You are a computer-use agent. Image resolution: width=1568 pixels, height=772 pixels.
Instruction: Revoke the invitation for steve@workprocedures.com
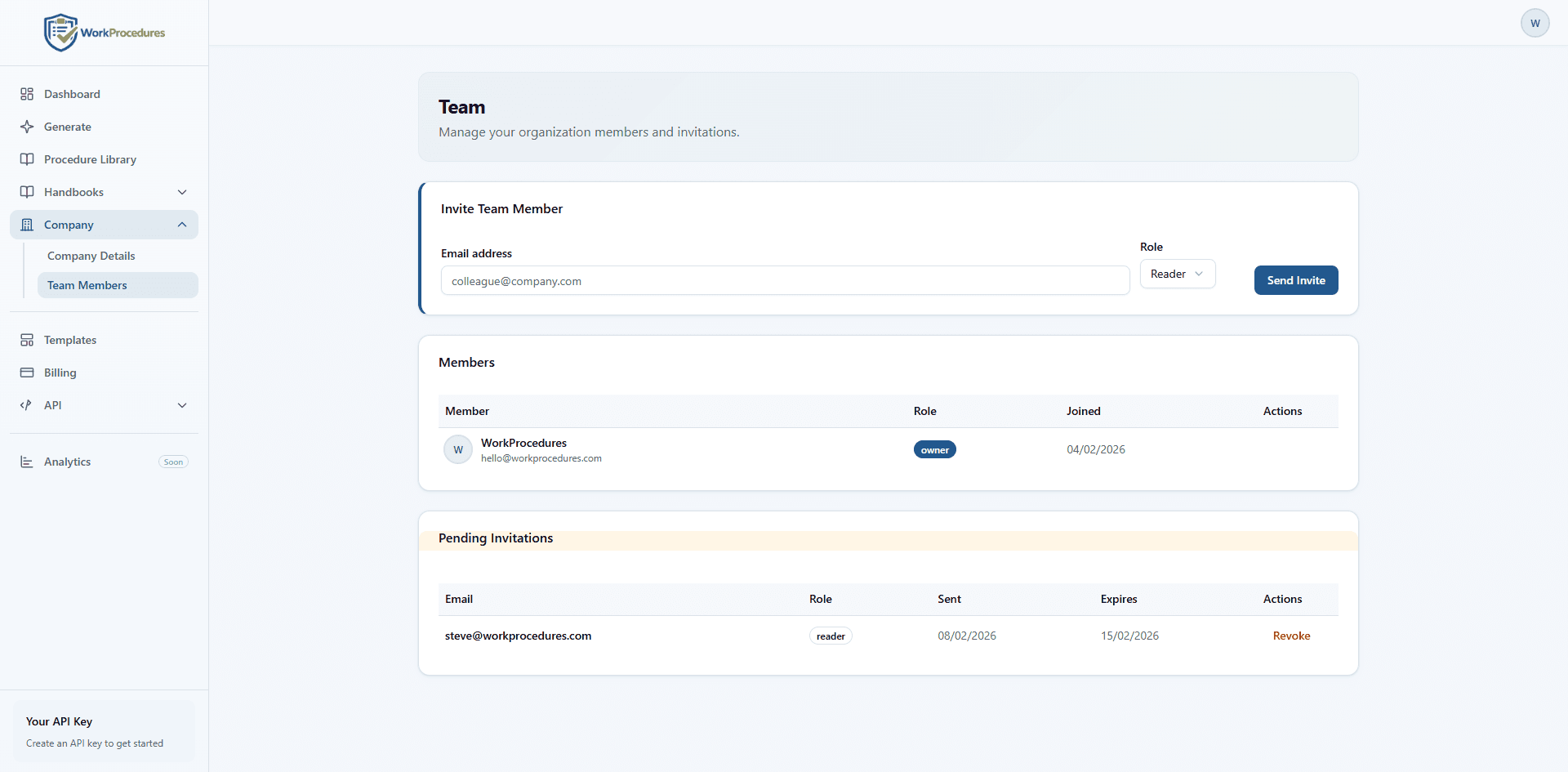1291,636
